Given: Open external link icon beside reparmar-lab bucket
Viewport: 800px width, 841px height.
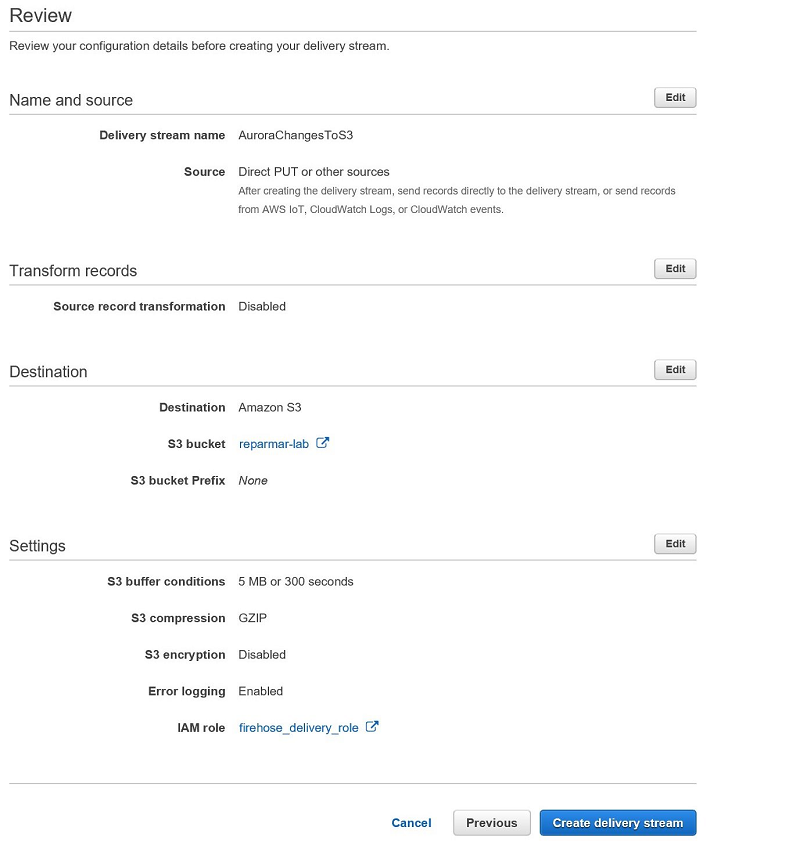Looking at the screenshot, I should point(322,443).
